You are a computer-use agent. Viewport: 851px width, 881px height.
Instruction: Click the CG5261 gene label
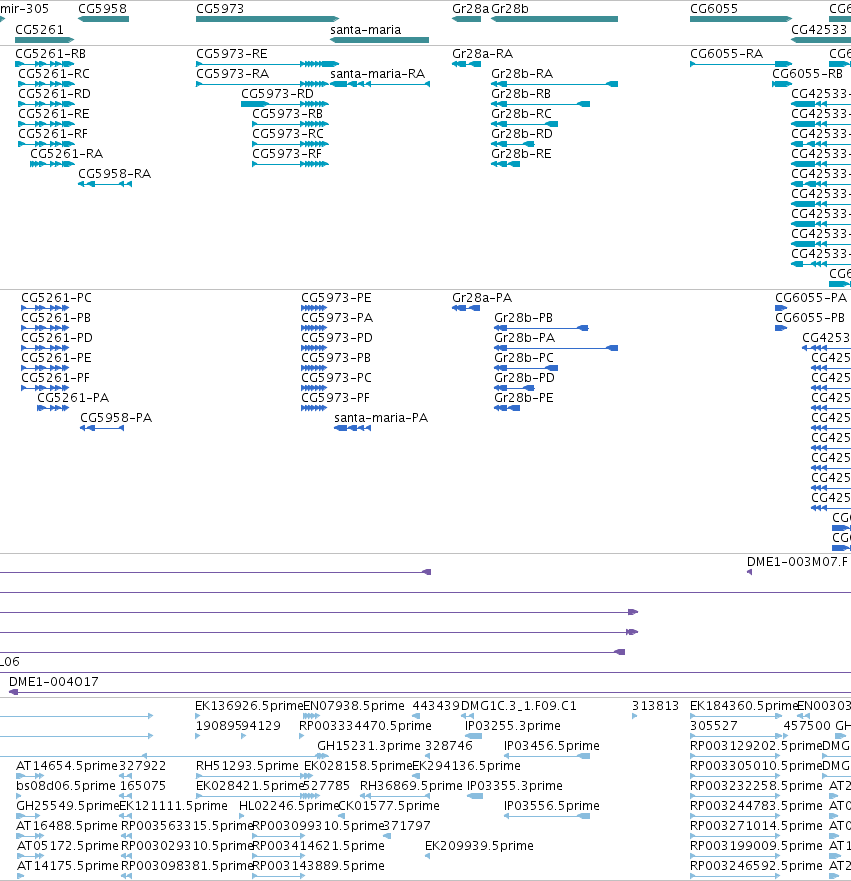click(x=39, y=29)
